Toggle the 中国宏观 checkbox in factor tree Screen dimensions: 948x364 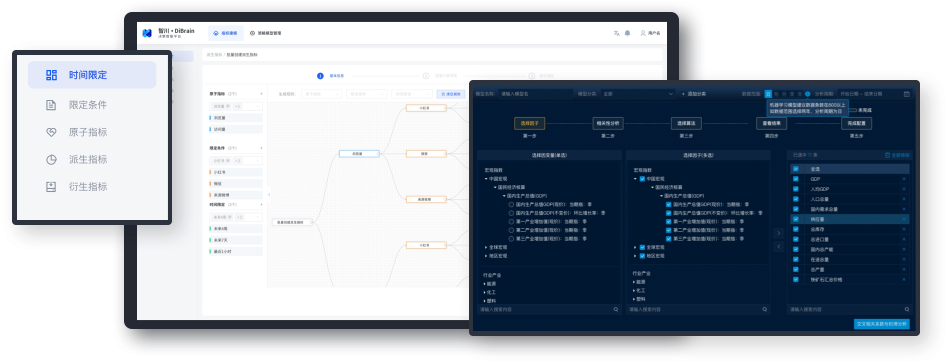642,178
